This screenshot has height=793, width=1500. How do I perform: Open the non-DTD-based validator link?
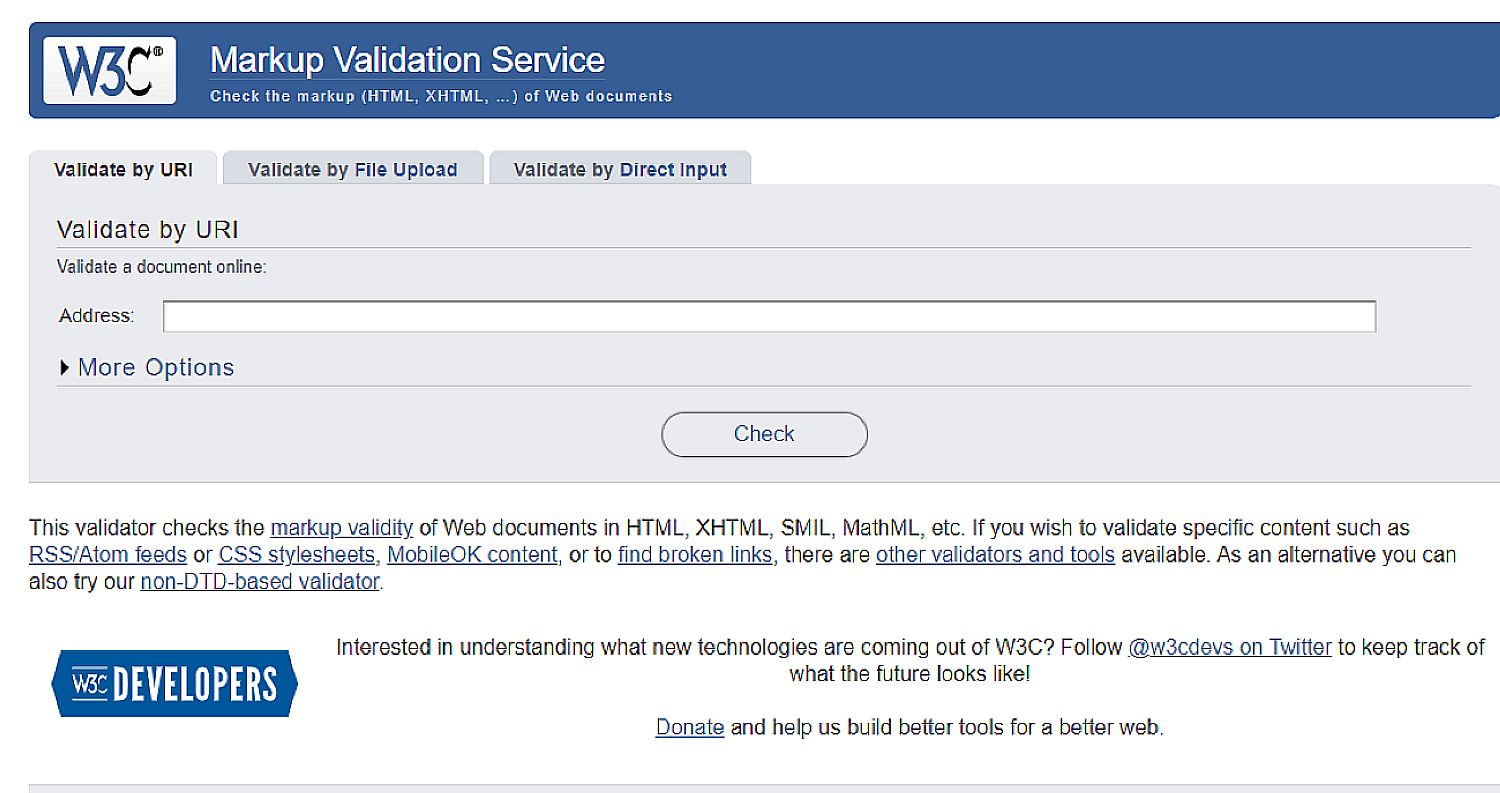click(260, 581)
